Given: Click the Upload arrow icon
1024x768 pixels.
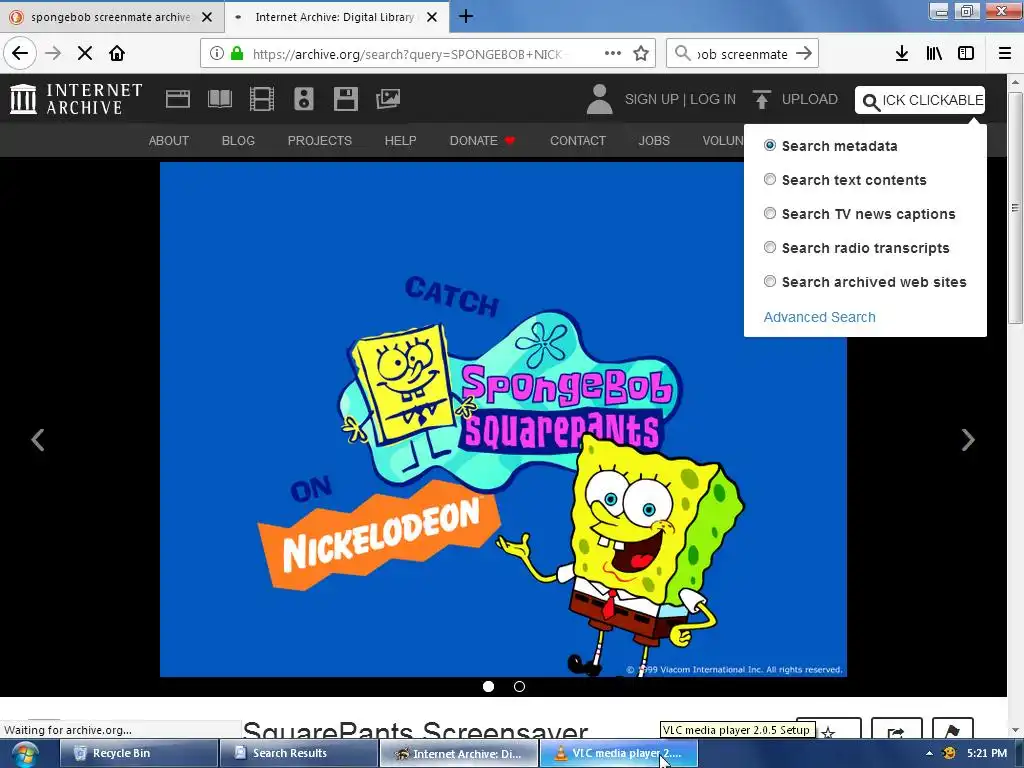Looking at the screenshot, I should [x=761, y=99].
